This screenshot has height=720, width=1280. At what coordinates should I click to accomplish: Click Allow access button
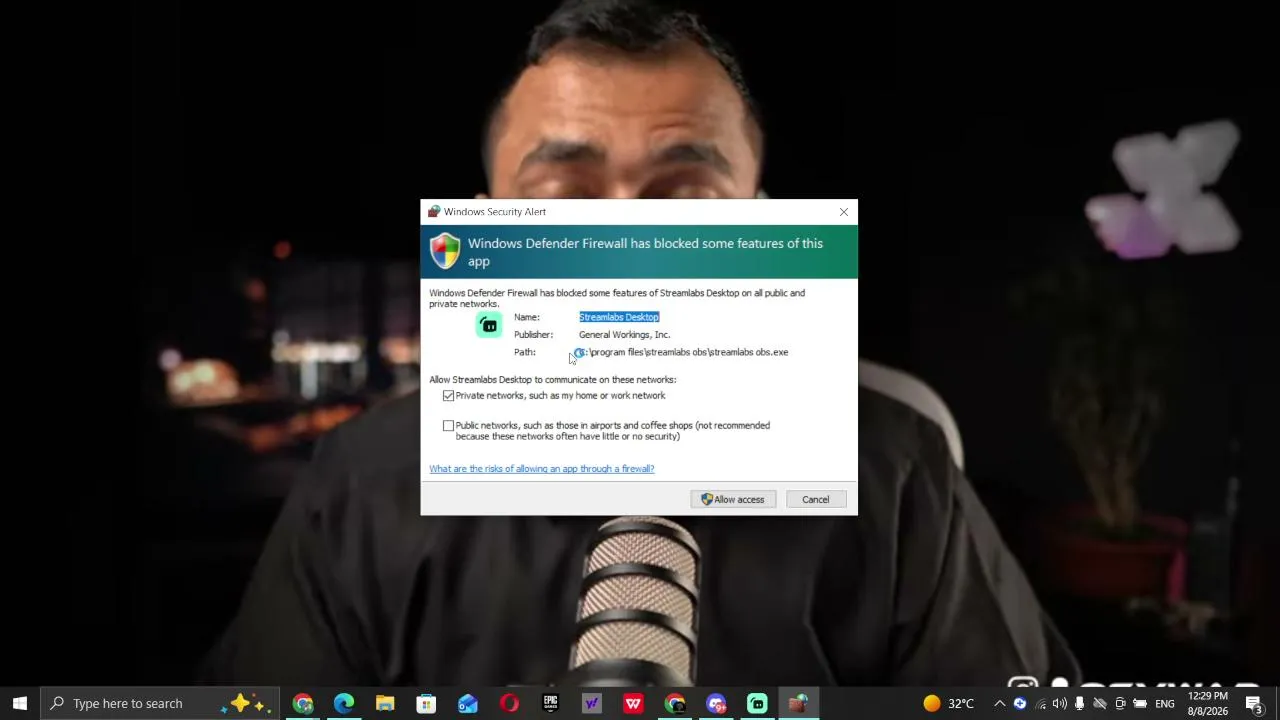[x=733, y=499]
